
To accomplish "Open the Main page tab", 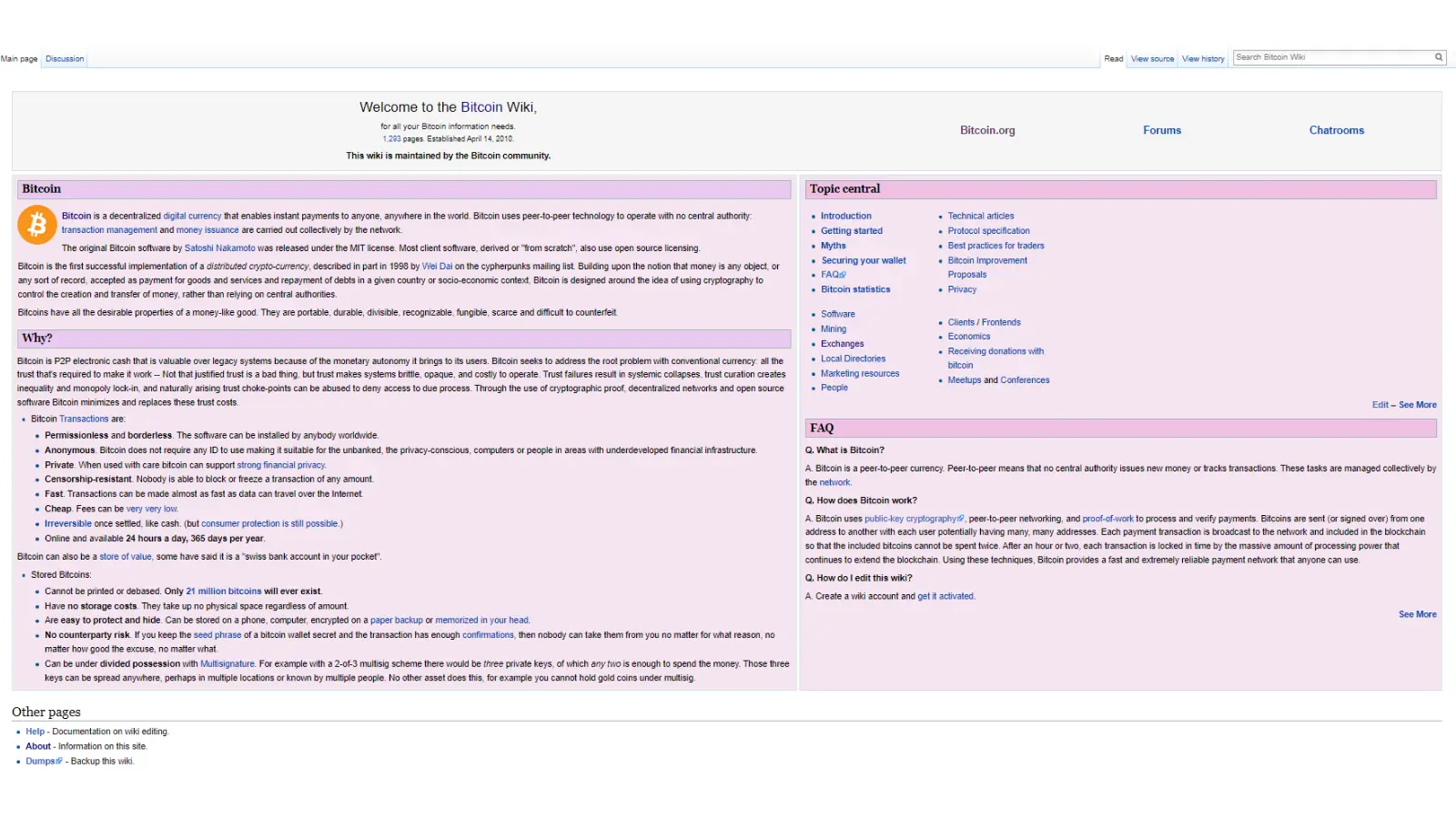I will tap(19, 59).
